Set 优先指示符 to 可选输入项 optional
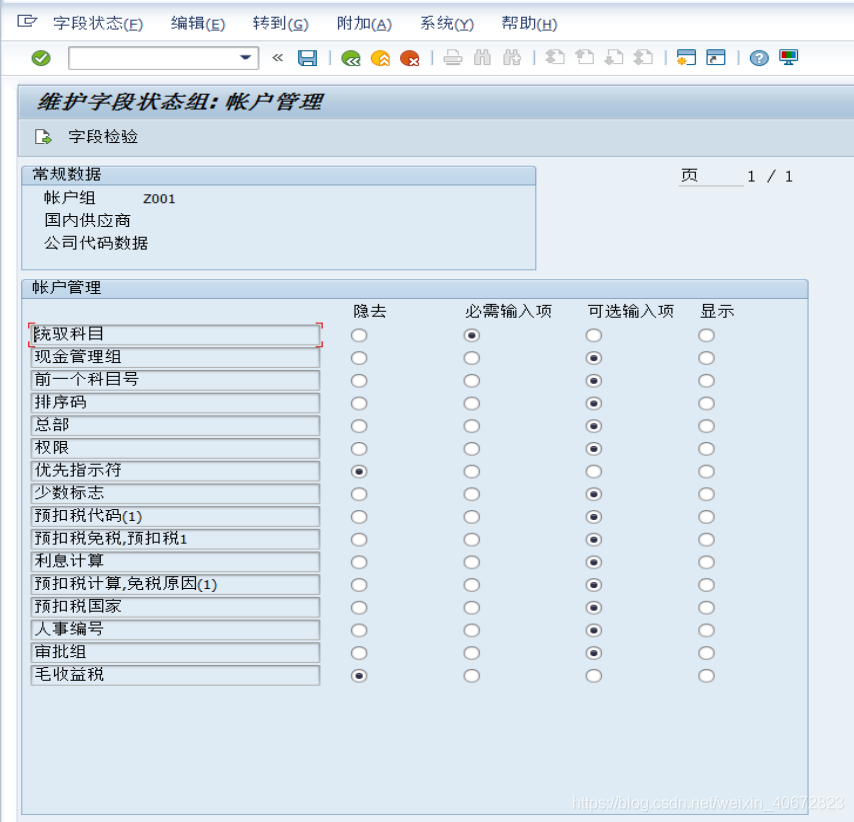854x822 pixels. click(593, 471)
